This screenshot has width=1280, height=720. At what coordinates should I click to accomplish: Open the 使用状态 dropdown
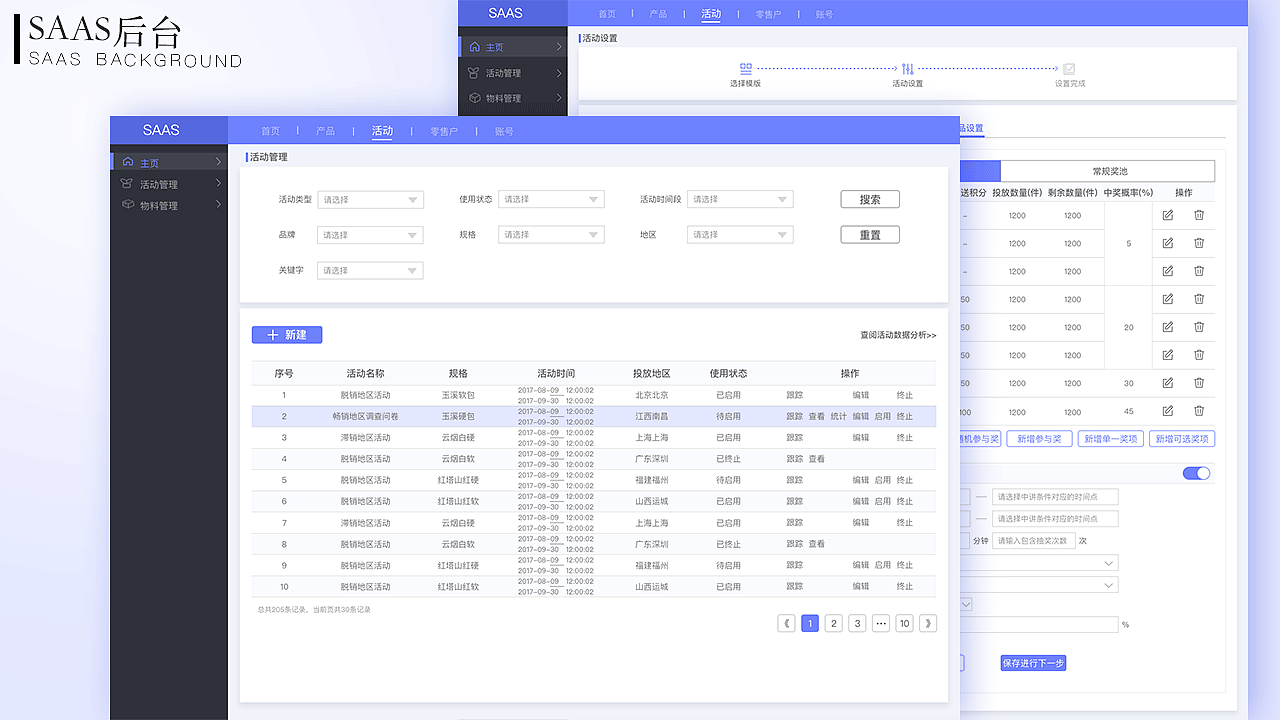point(551,200)
